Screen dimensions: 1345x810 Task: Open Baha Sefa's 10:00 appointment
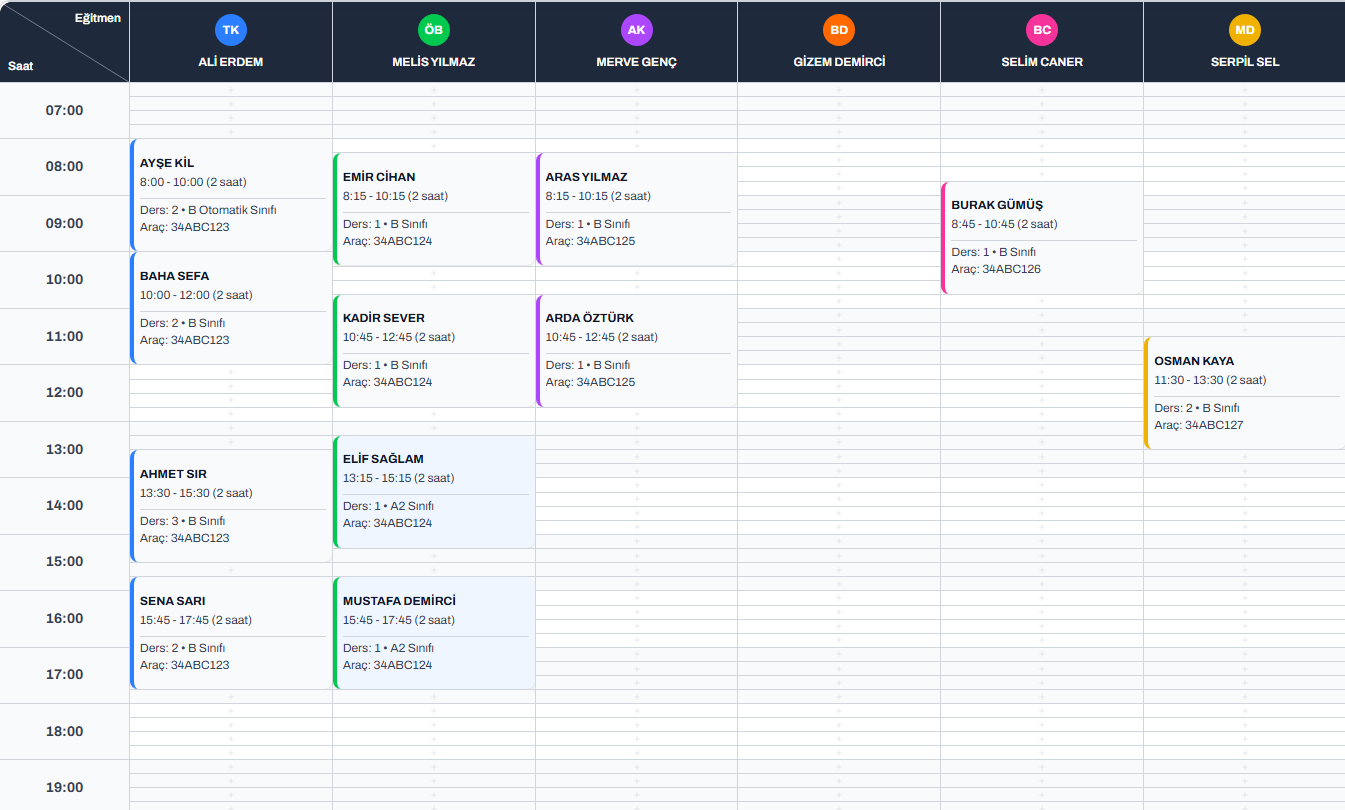coord(231,307)
